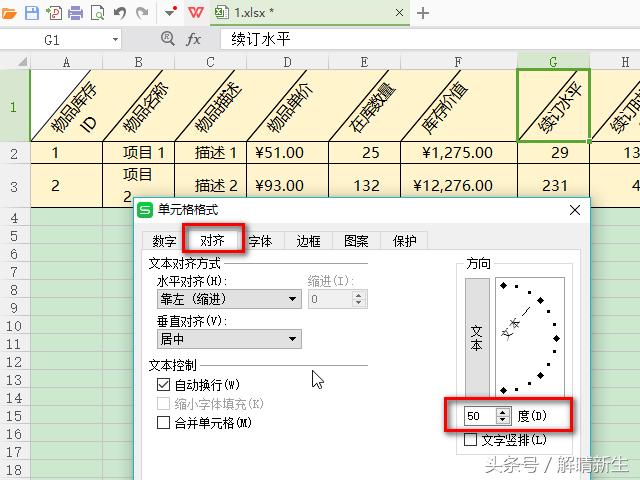Click the vertical 文本 orientation box

(477, 337)
